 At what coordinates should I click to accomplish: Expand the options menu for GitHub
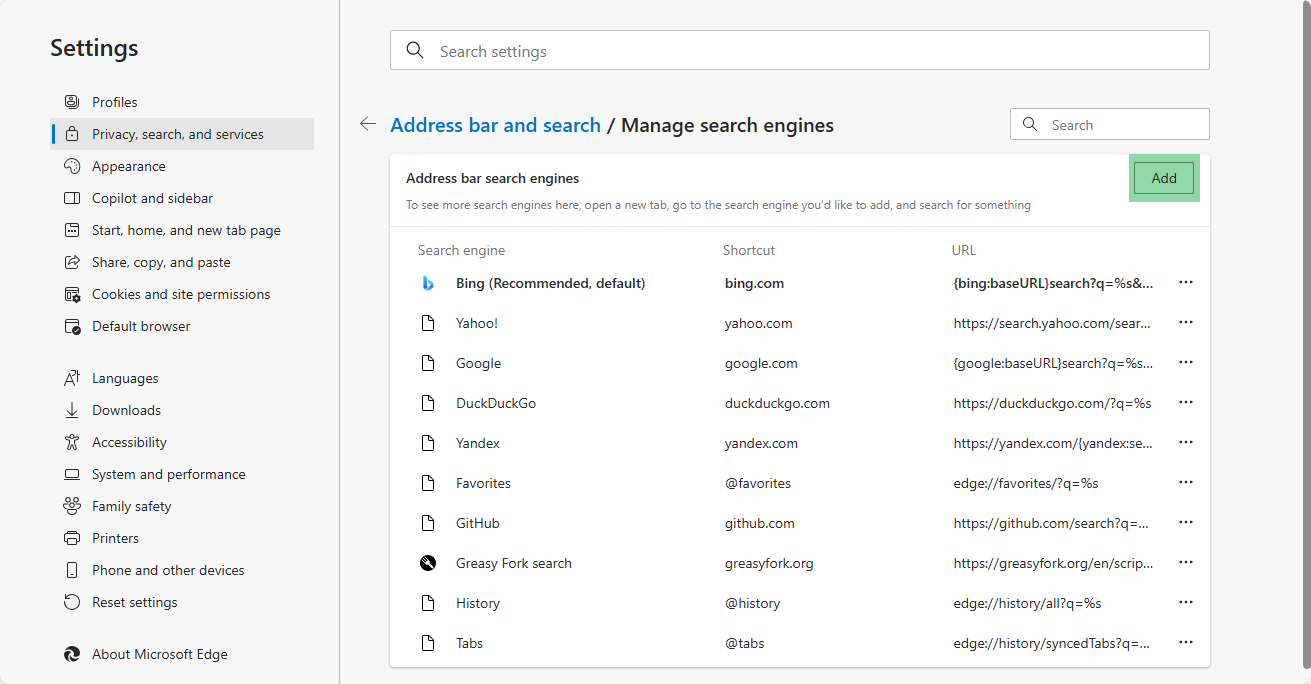click(1186, 523)
